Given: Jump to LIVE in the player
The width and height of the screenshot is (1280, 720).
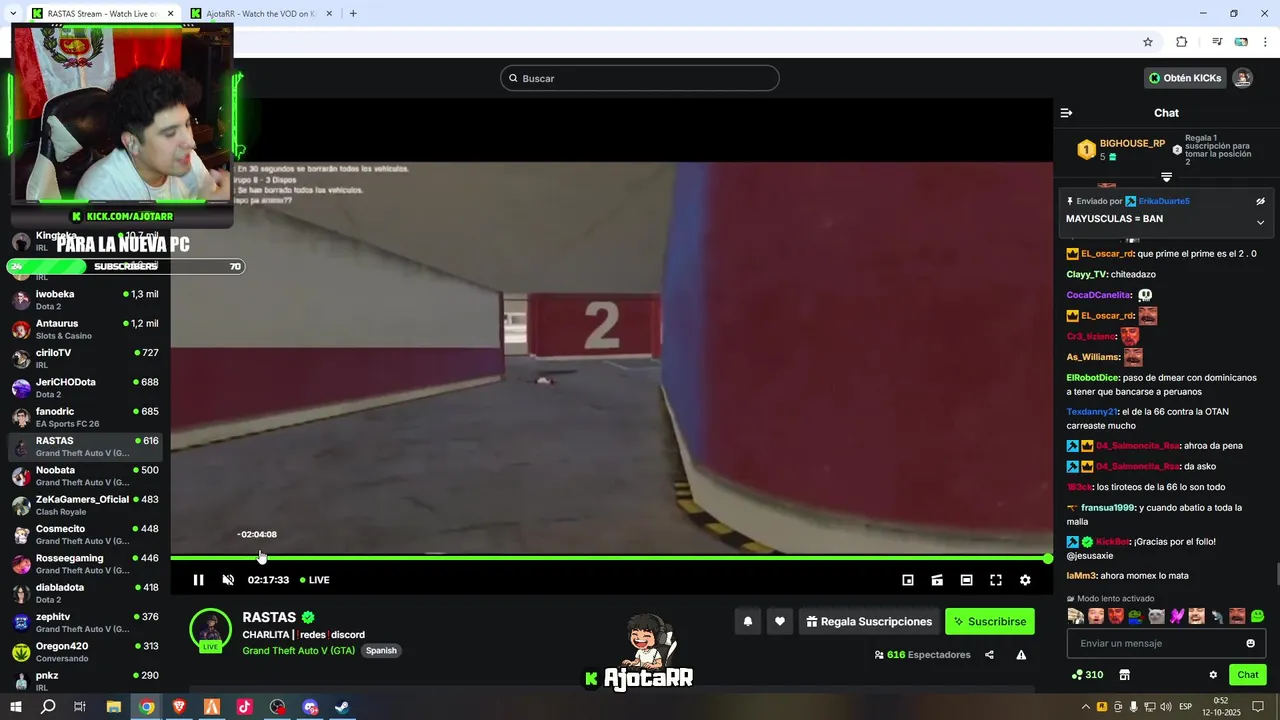Looking at the screenshot, I should 315,580.
